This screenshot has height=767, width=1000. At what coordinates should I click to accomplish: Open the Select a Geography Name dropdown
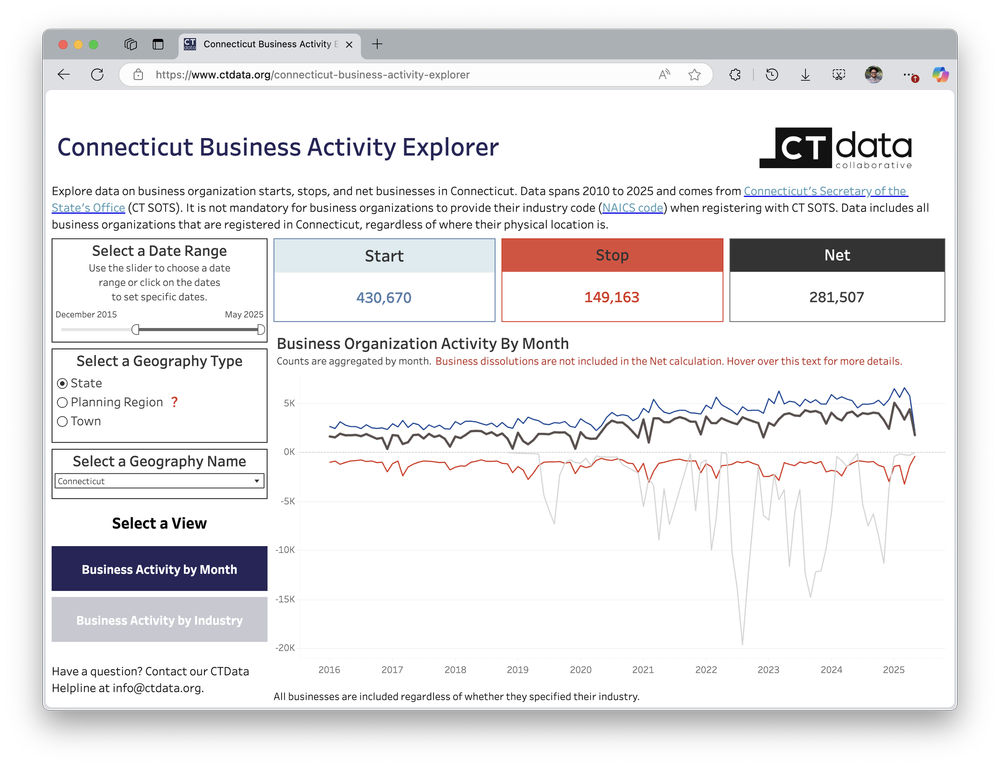point(159,481)
